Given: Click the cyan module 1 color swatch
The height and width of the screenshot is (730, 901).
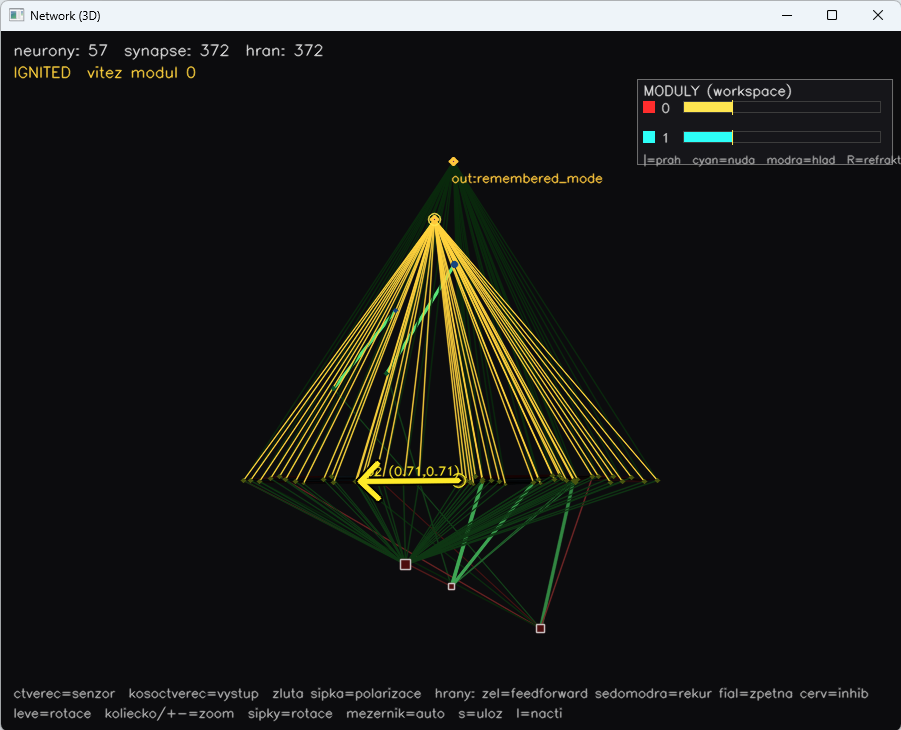Looking at the screenshot, I should click(x=649, y=137).
